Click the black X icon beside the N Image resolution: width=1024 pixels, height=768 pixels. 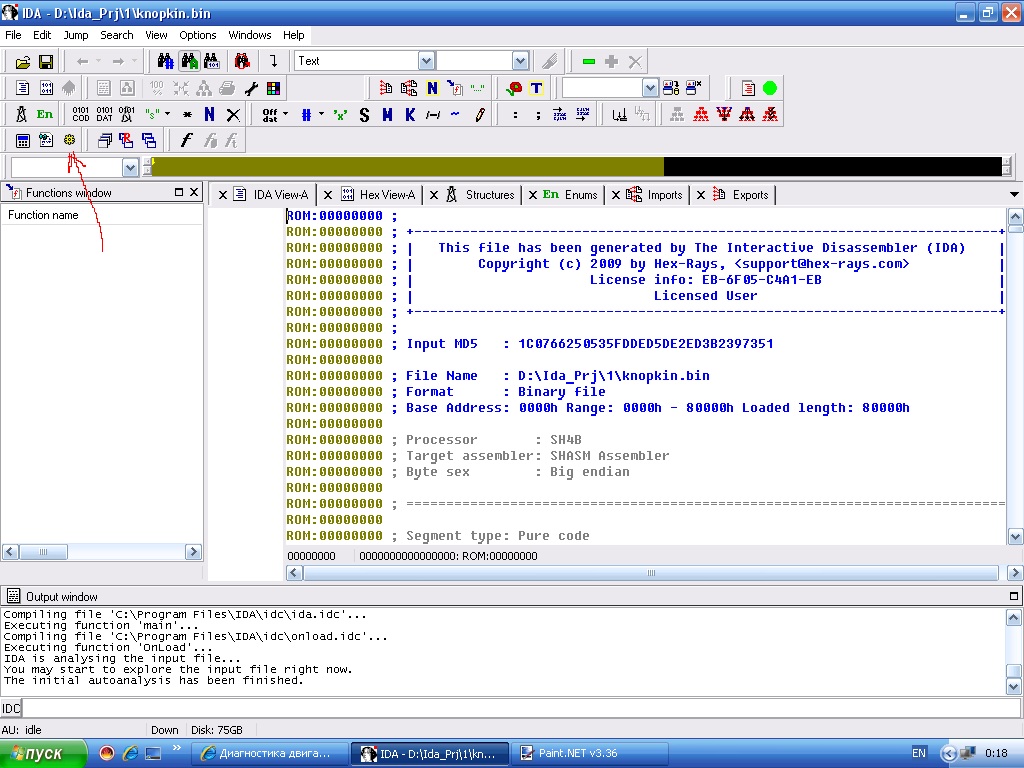point(233,115)
